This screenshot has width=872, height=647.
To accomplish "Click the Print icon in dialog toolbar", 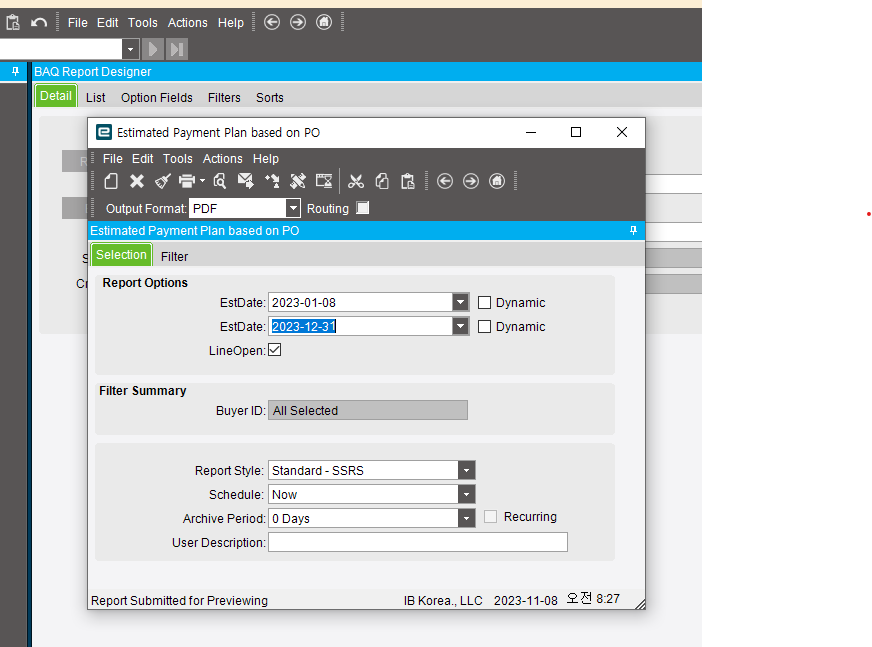I will (187, 181).
